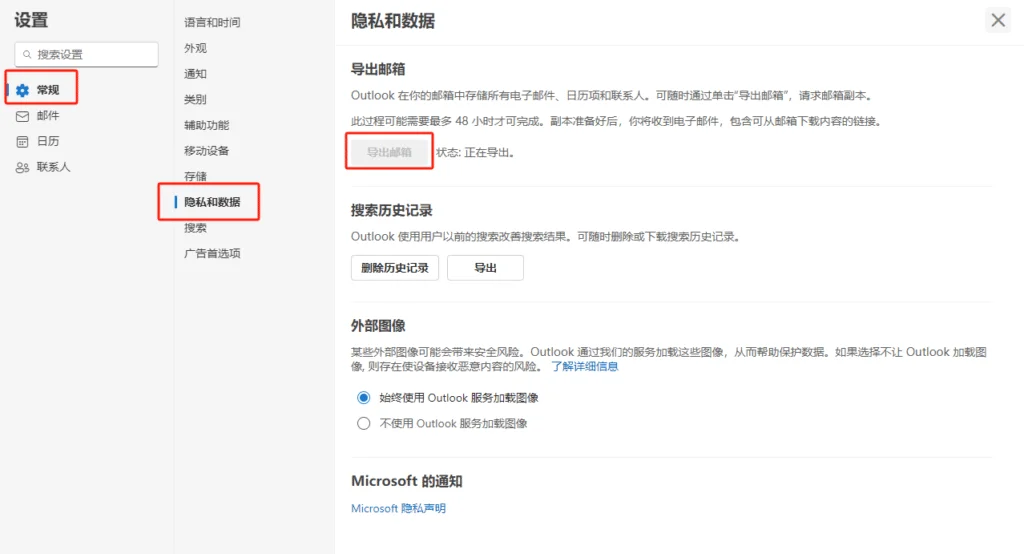This screenshot has height=554, width=1024.
Task: Focus the 搜索设置 input field
Action: [x=94, y=54]
